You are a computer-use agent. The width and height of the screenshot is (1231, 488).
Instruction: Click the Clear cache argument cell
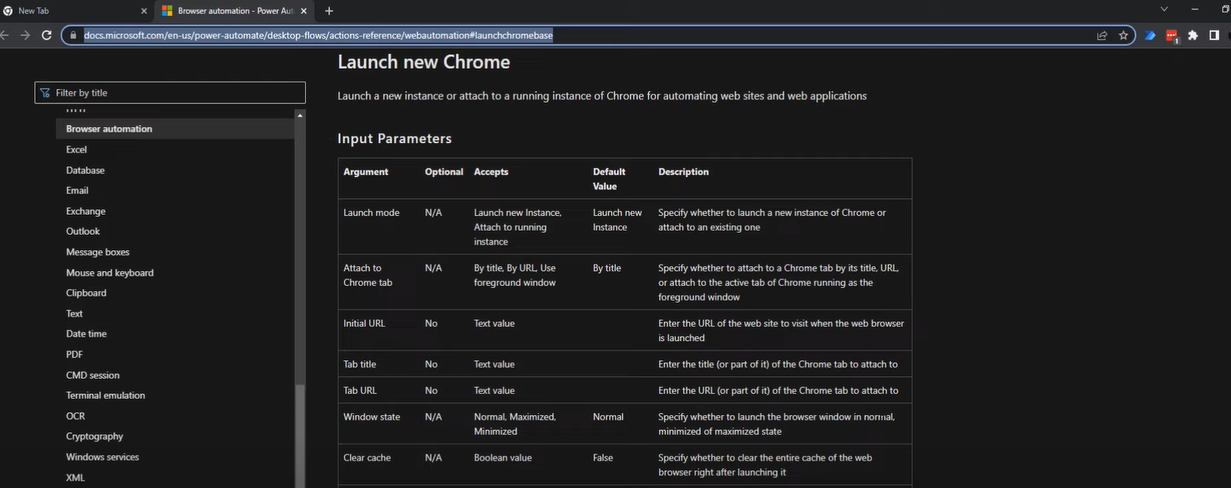[x=367, y=458]
